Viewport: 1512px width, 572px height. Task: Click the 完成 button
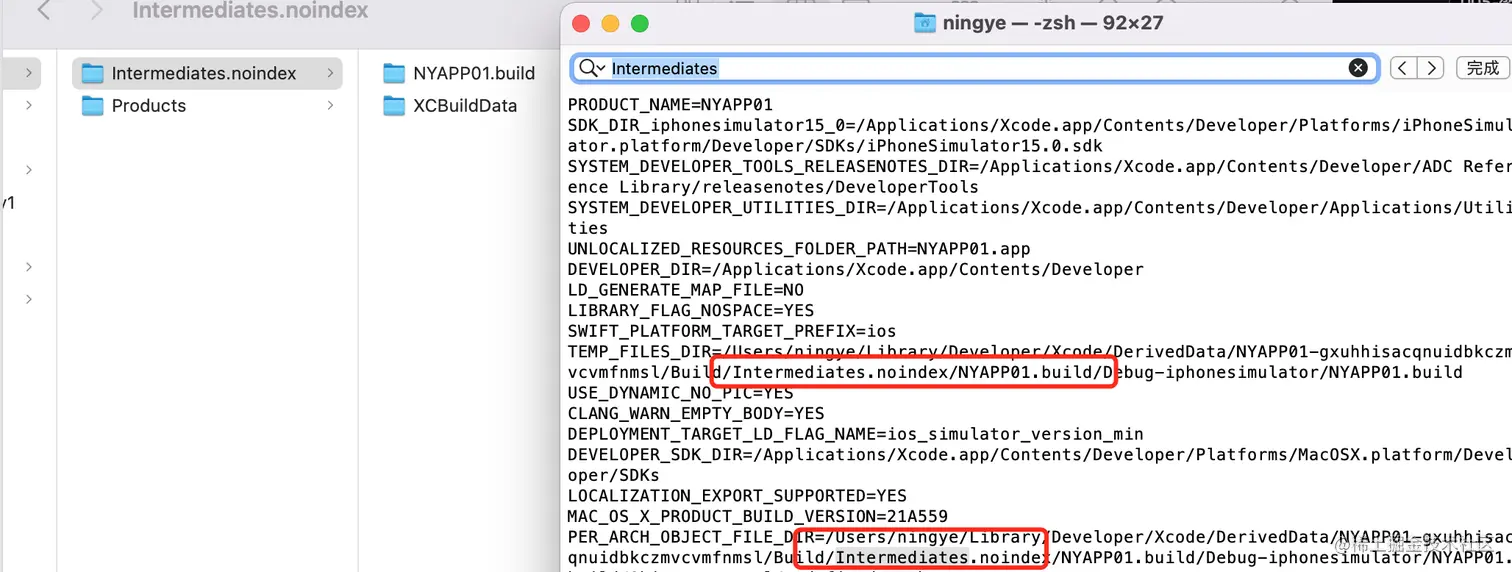point(1482,68)
